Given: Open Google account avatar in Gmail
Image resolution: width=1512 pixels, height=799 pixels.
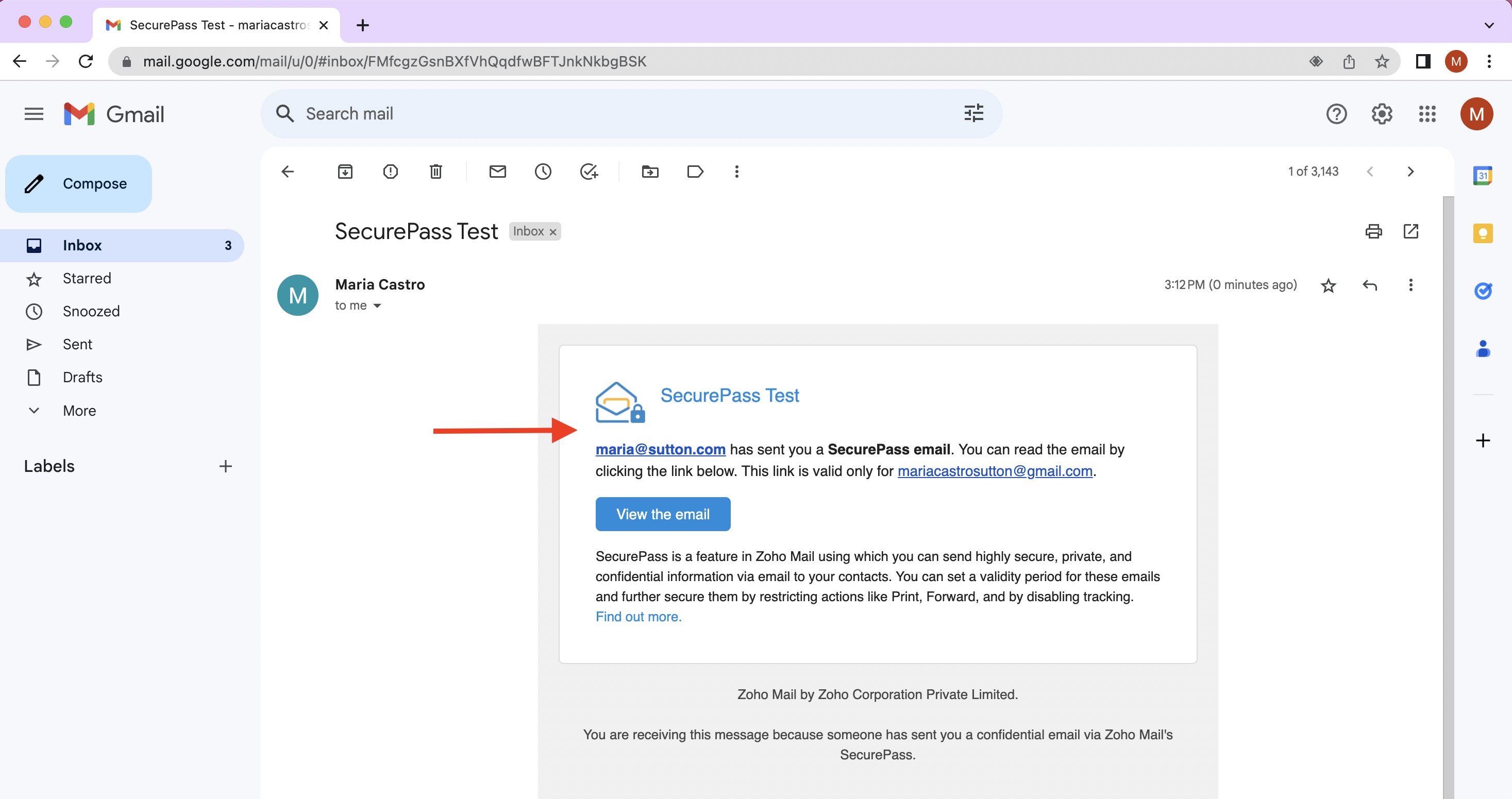Looking at the screenshot, I should 1476,113.
